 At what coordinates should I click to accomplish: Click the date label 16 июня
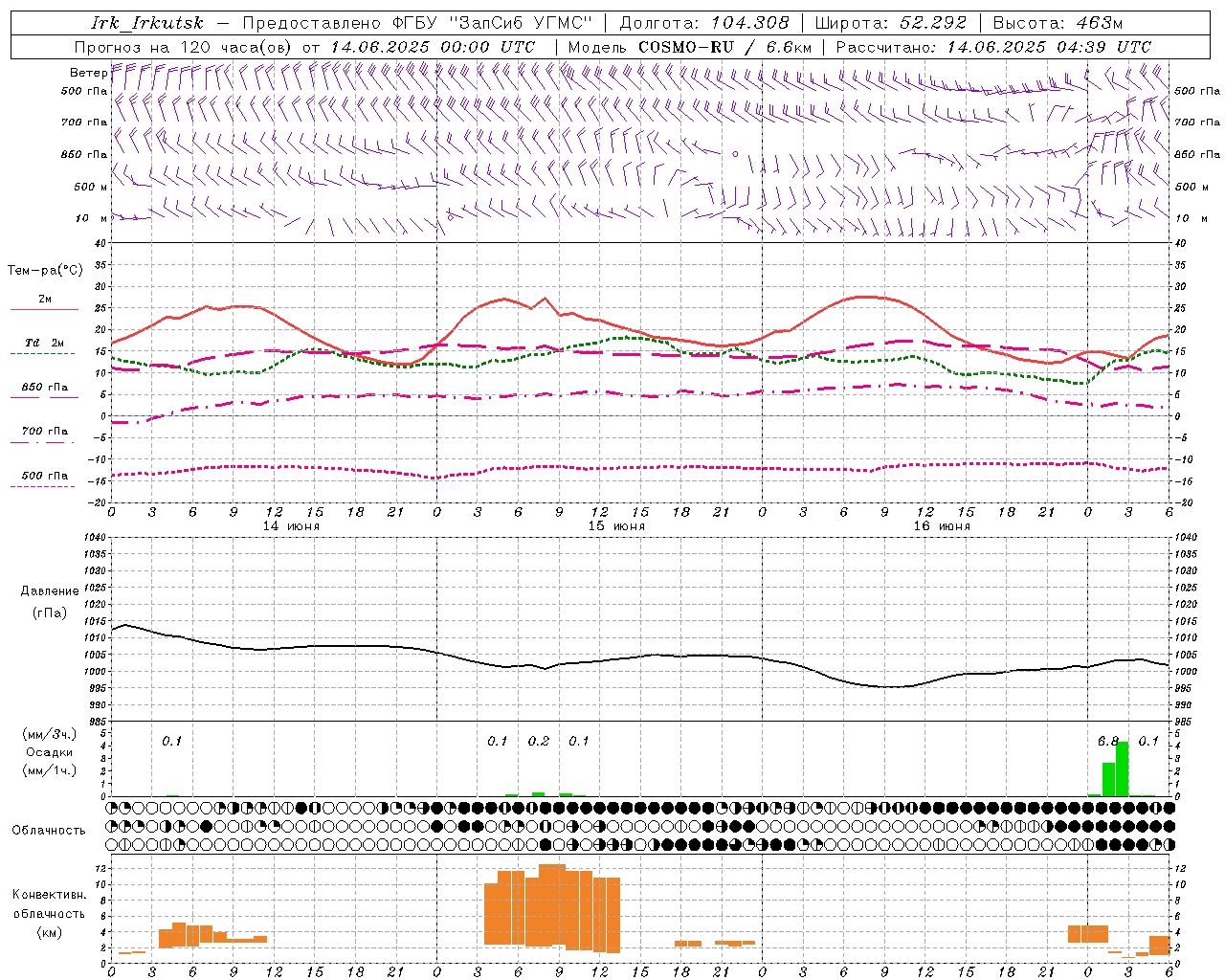tap(942, 526)
